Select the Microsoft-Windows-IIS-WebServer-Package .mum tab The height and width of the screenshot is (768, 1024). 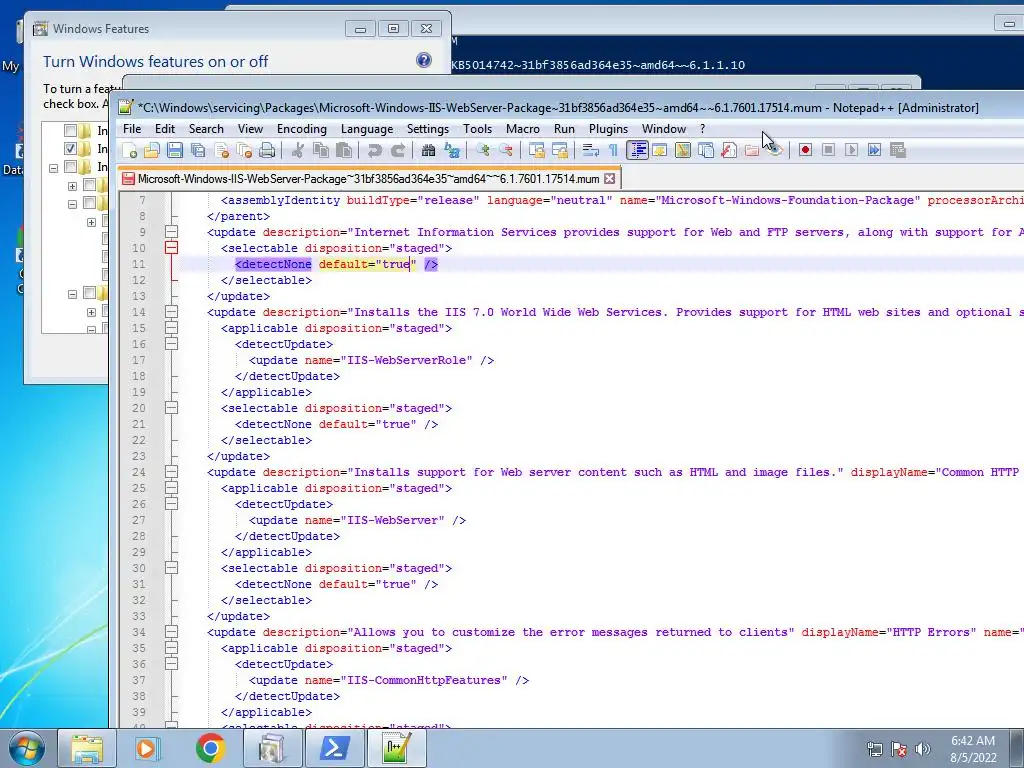[x=369, y=178]
